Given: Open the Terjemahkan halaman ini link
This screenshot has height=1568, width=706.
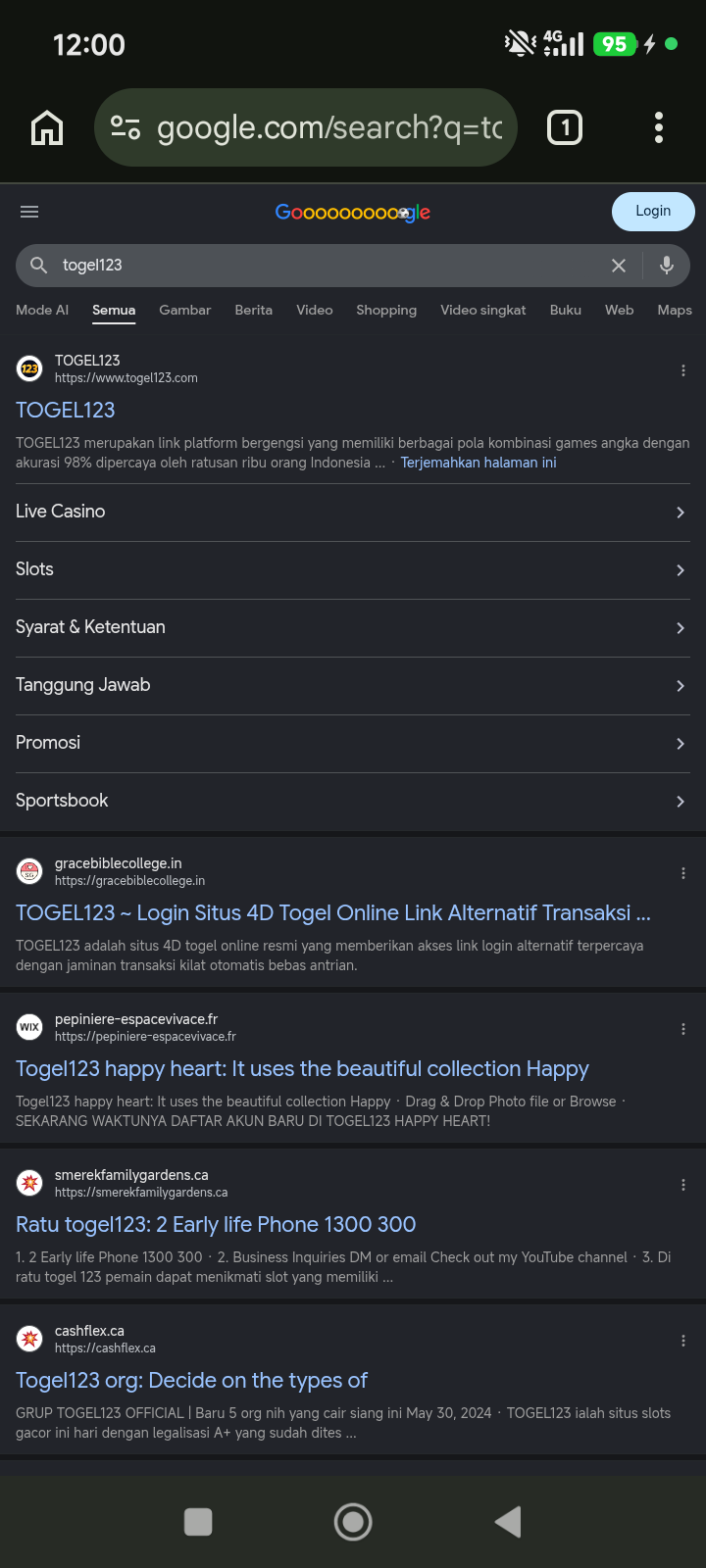Looking at the screenshot, I should 479,463.
